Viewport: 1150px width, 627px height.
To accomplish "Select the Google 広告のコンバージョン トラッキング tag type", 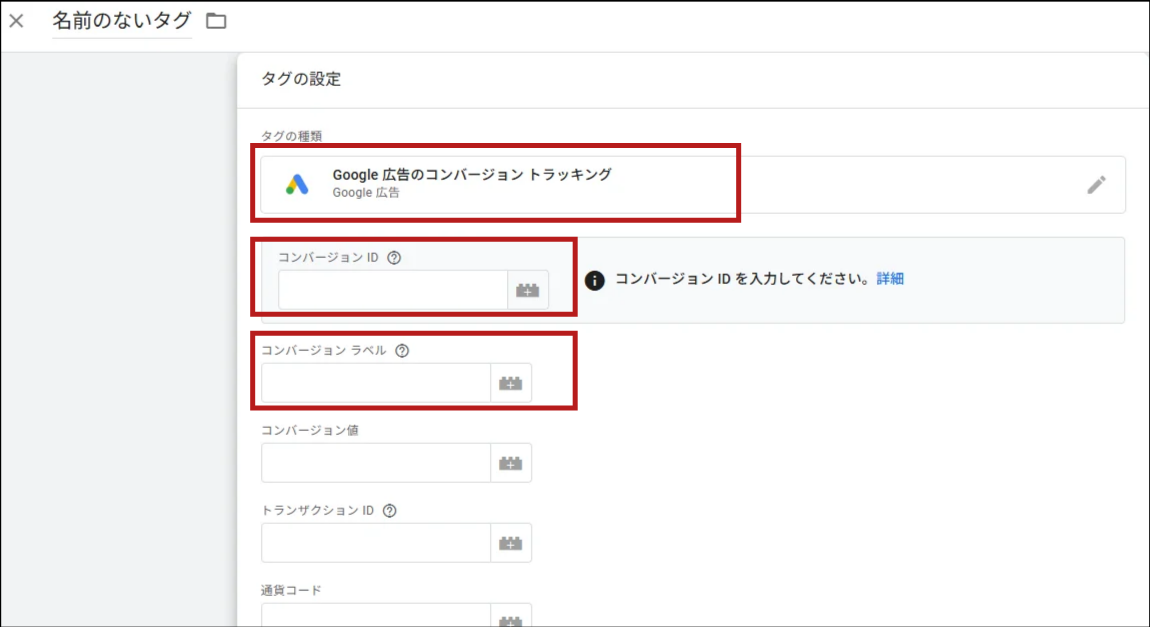I will 692,185.
